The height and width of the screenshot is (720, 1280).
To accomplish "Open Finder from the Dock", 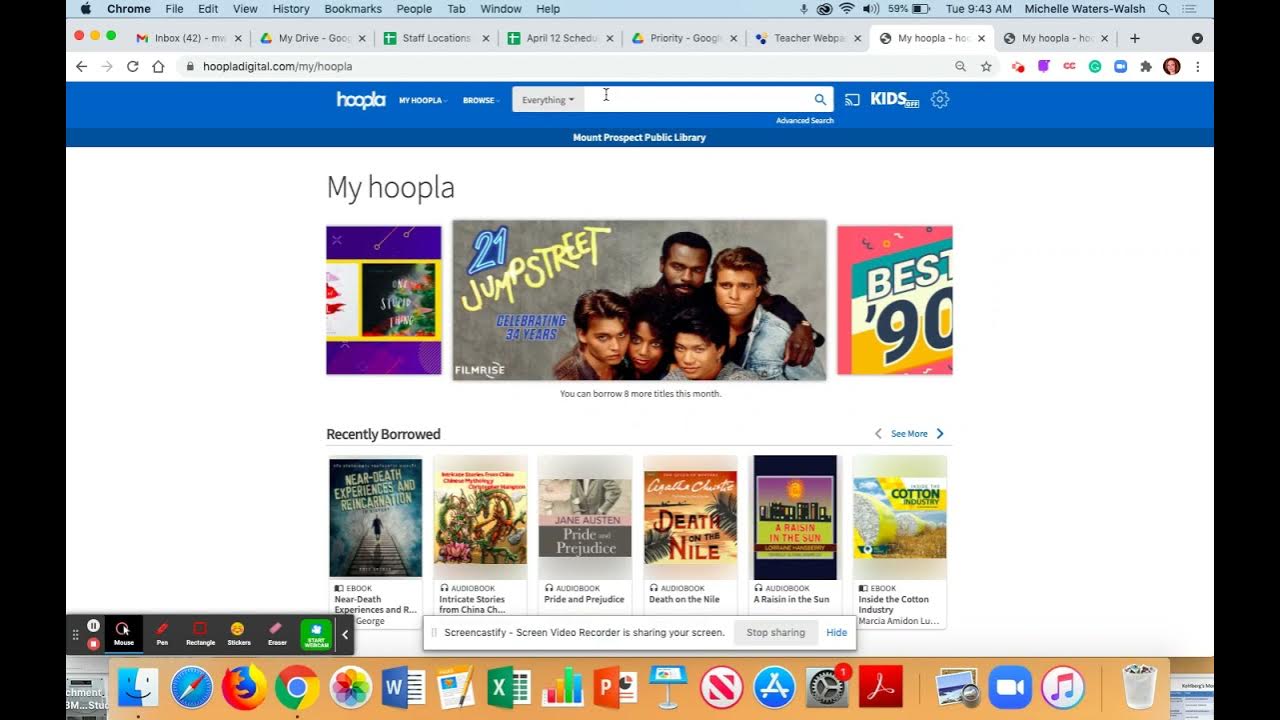I will pos(138,687).
